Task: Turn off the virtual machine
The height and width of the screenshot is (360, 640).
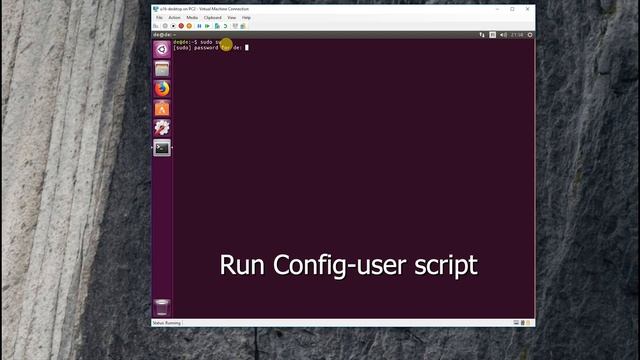Action: 173,26
